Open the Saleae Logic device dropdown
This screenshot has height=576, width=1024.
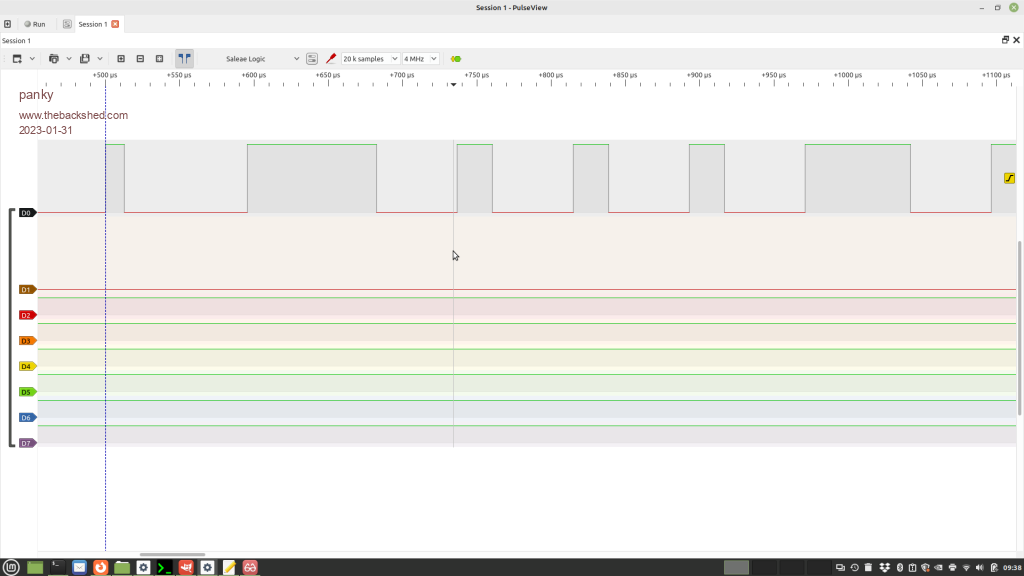(254, 59)
